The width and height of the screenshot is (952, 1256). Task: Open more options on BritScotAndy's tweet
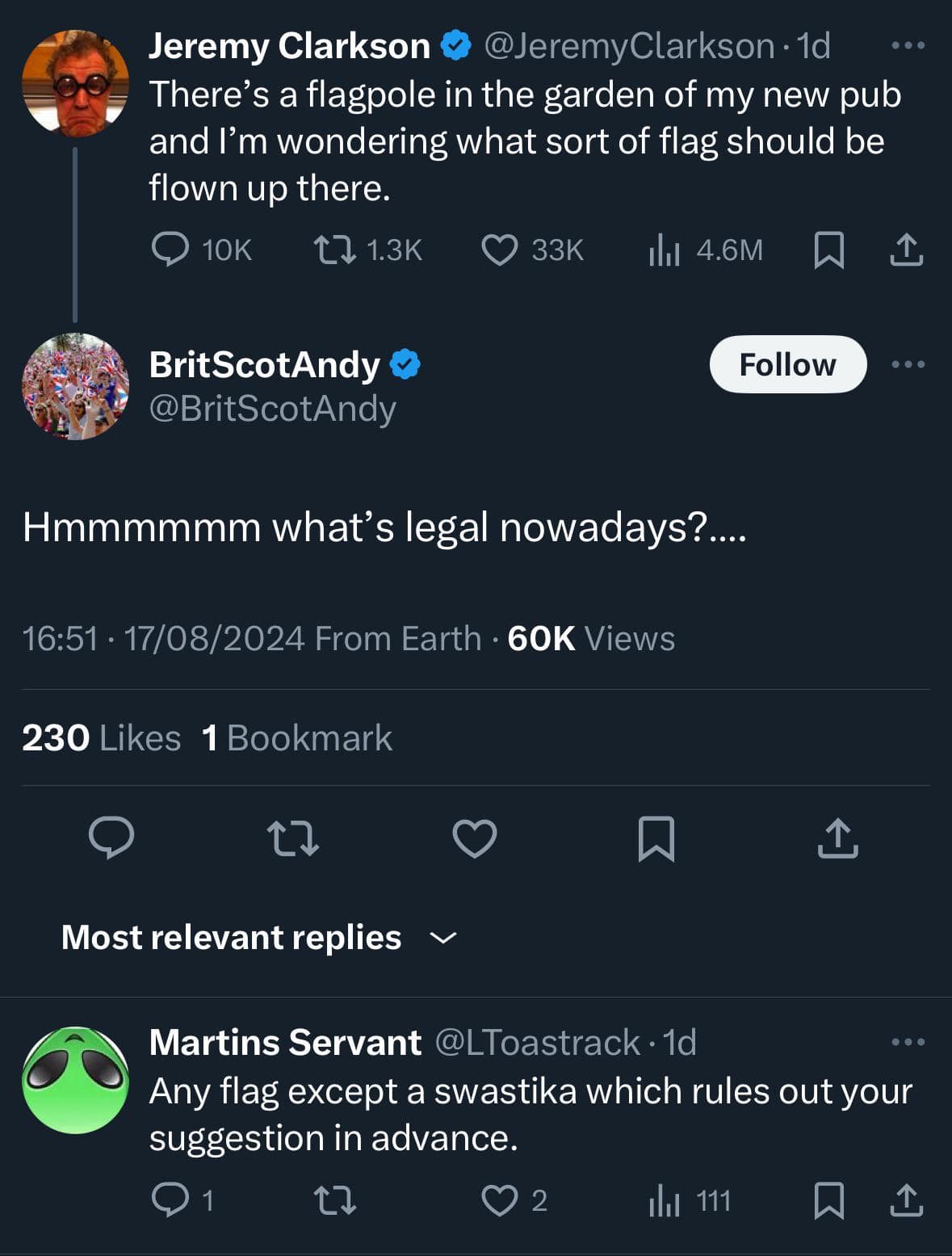click(908, 364)
